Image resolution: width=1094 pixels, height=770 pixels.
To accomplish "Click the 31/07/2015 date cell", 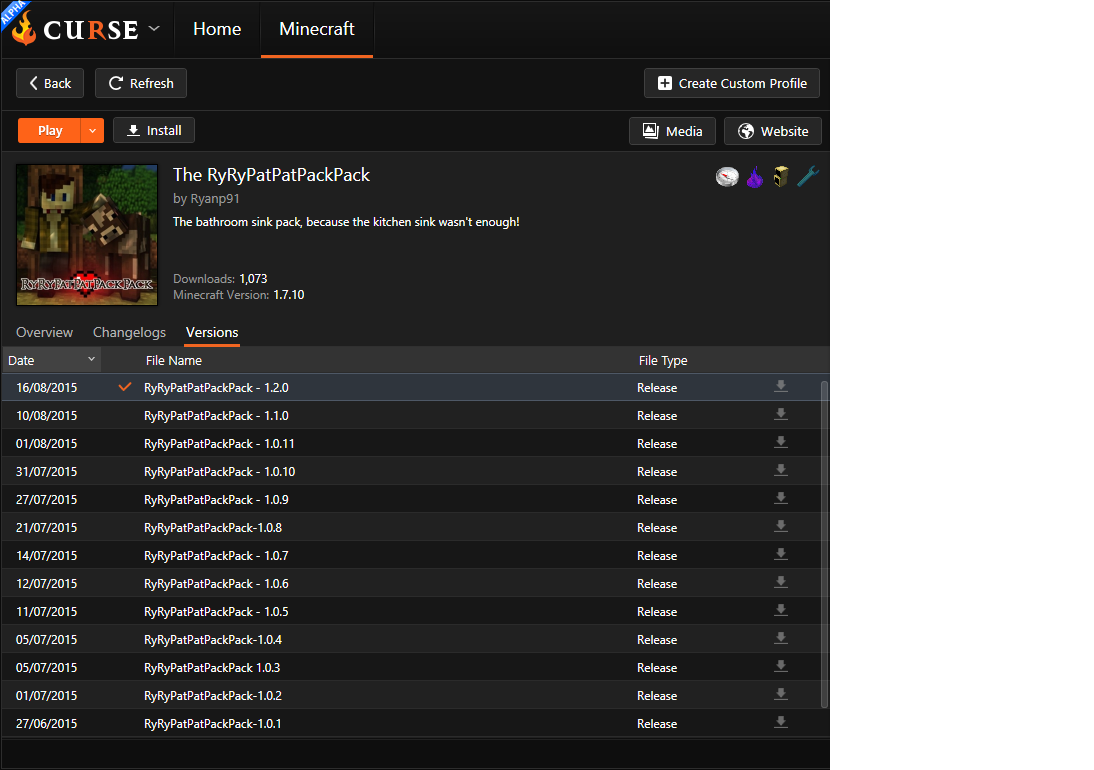I will point(47,471).
